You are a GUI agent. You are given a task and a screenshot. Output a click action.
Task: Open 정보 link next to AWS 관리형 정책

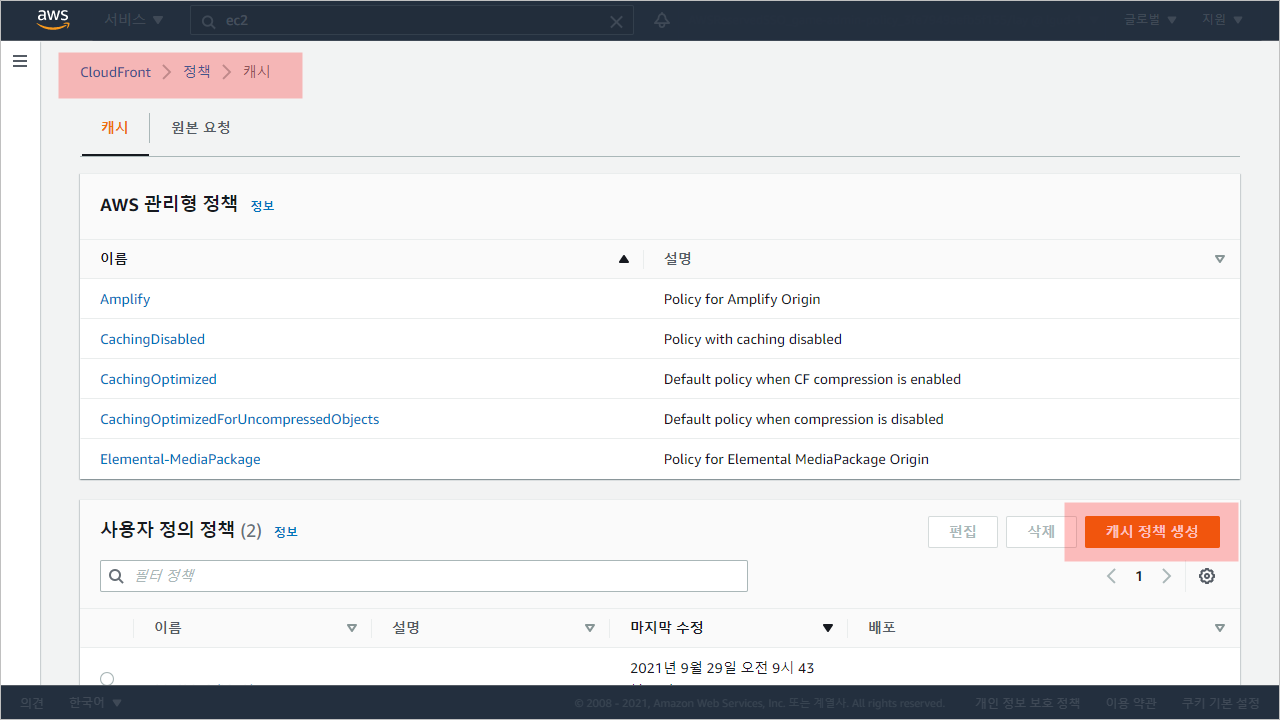(262, 205)
